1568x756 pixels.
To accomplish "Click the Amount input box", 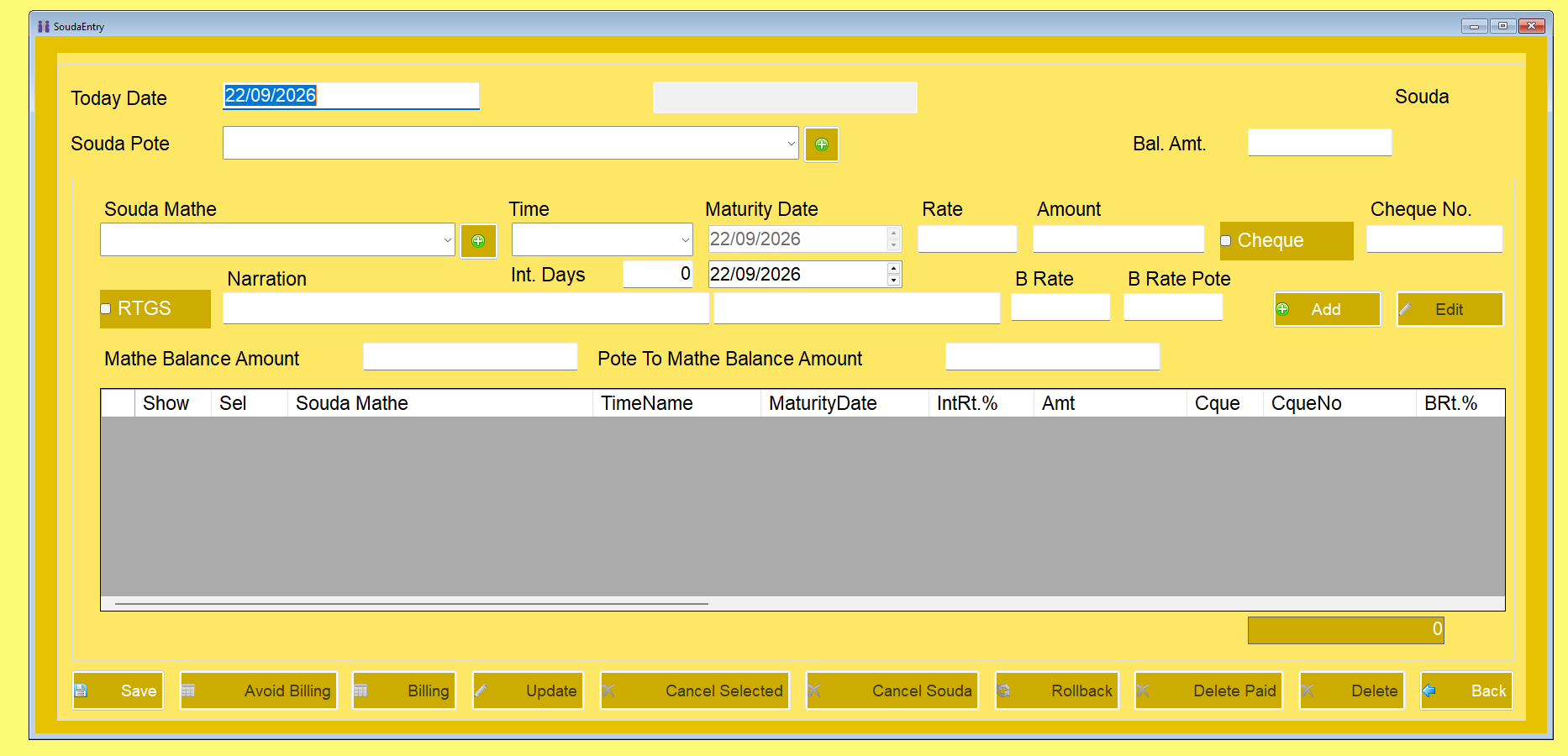I will click(1118, 239).
